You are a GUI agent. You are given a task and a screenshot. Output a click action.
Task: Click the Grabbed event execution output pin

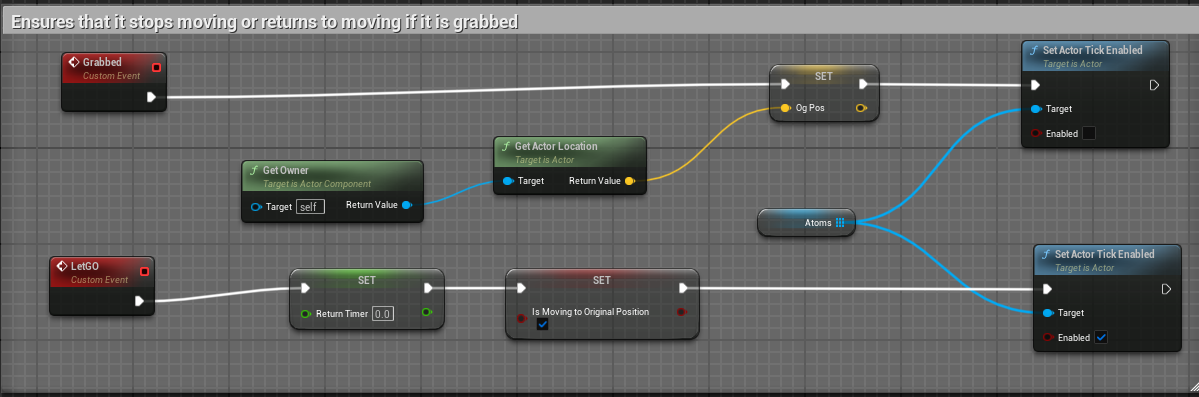click(x=151, y=97)
